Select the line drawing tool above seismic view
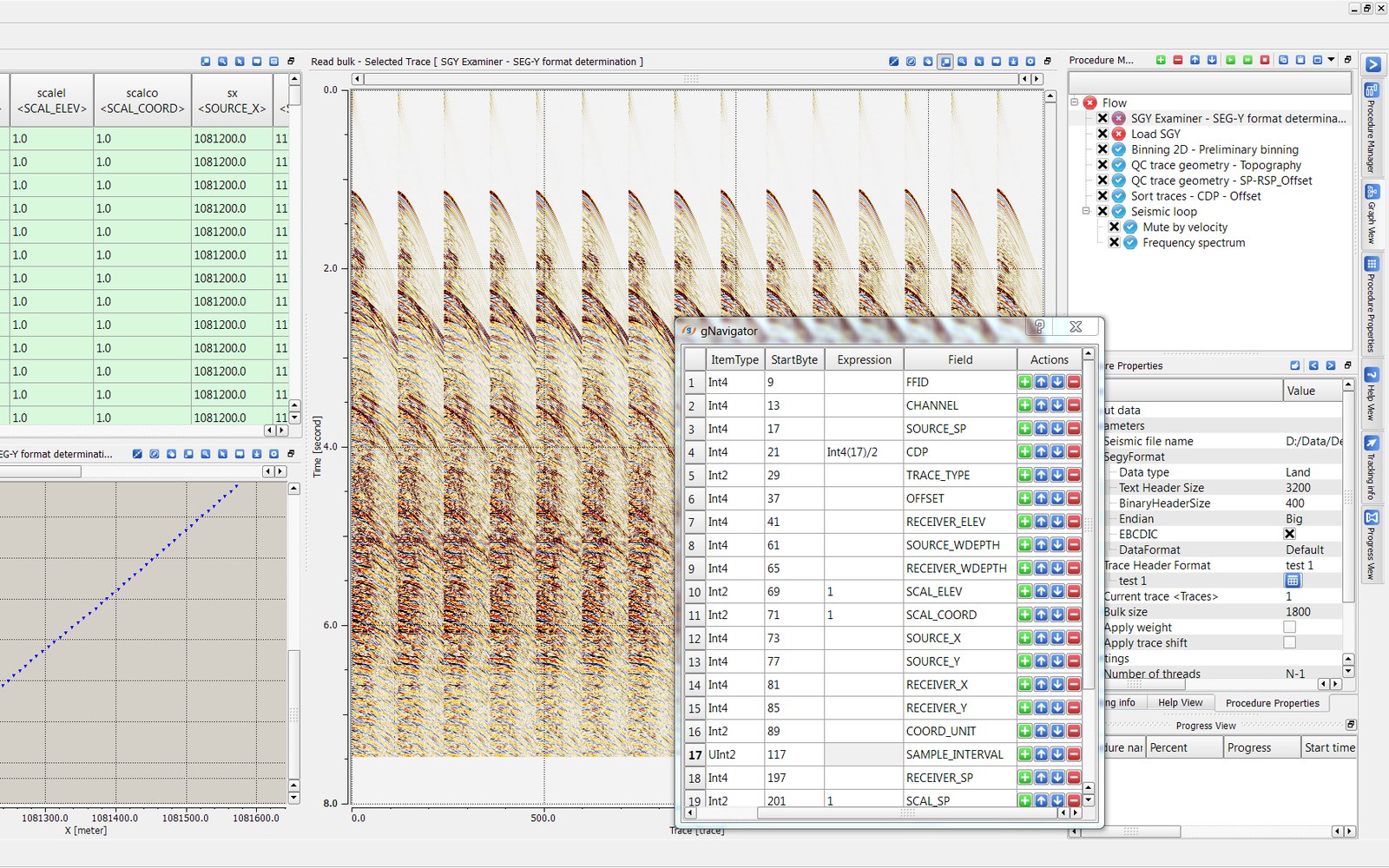The height and width of the screenshot is (868, 1389). coord(894,62)
